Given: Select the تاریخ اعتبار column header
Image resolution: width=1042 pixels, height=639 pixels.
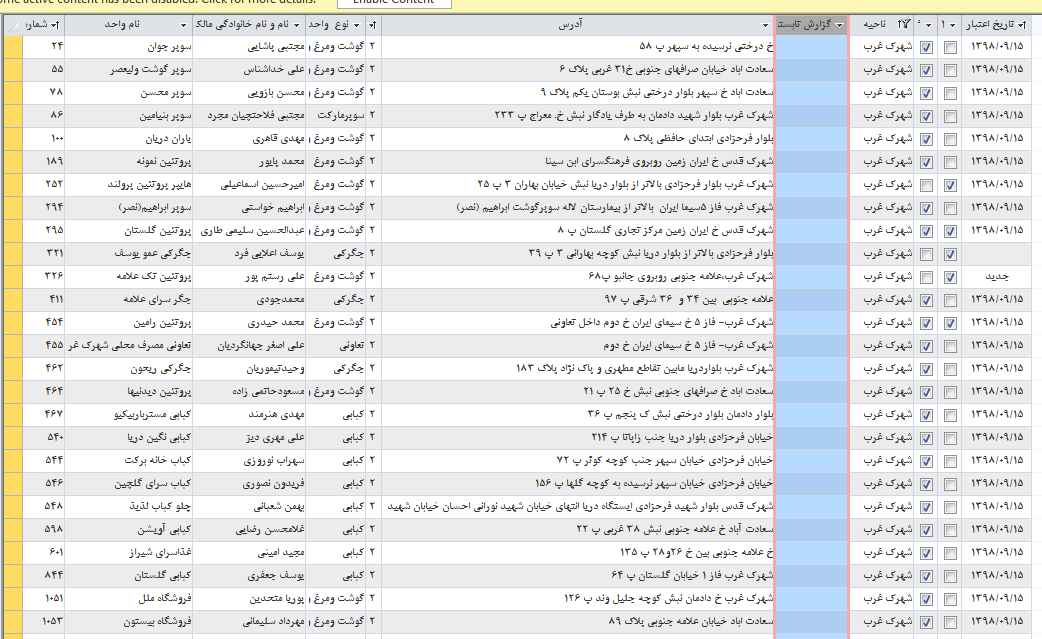Looking at the screenshot, I should tap(996, 25).
